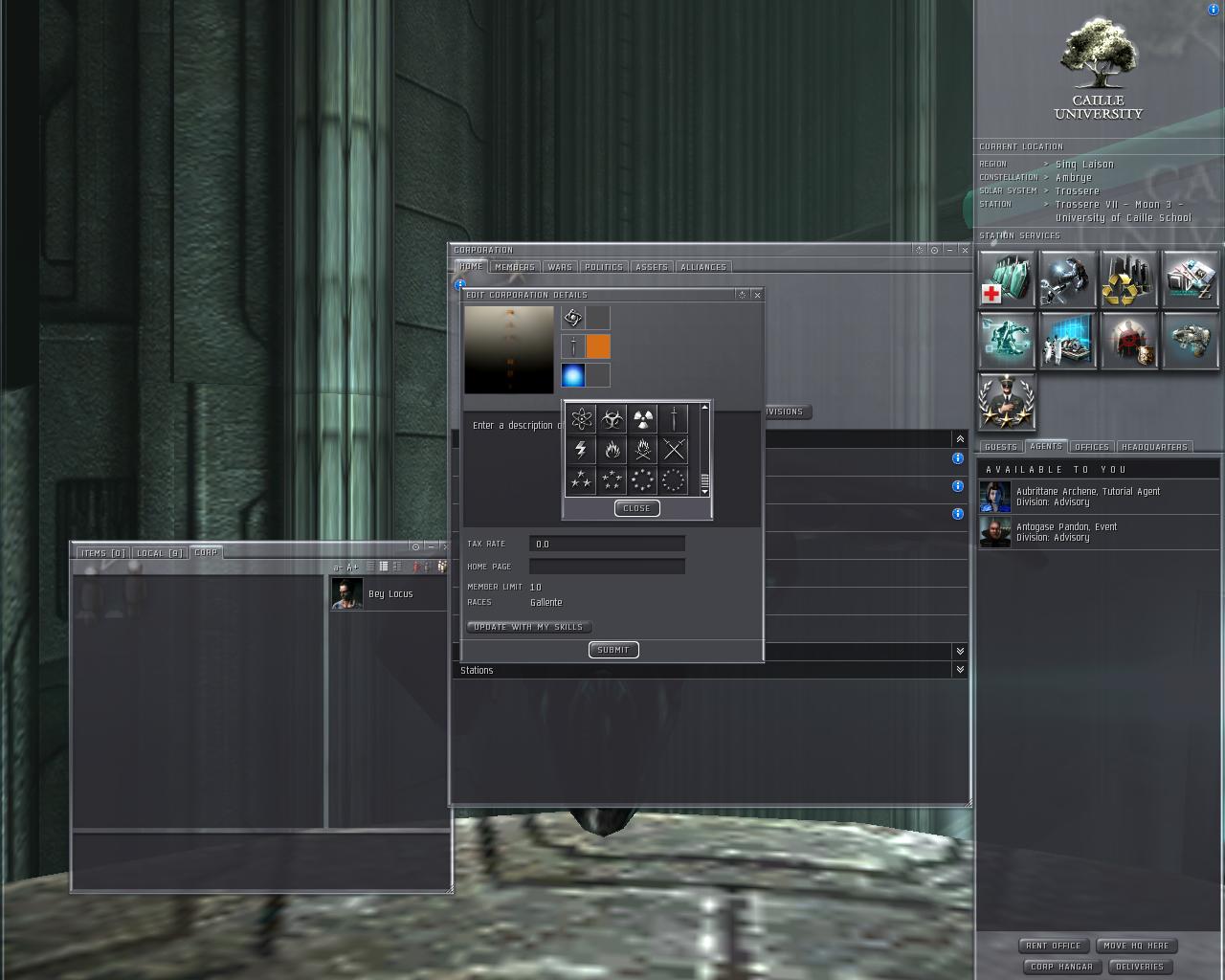The height and width of the screenshot is (980, 1225).
Task: Click Move HQ Here button
Action: (1137, 946)
